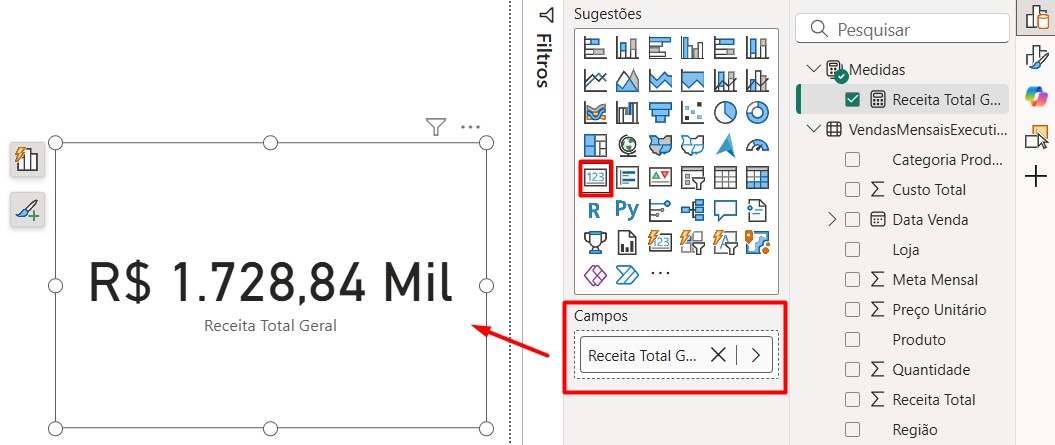The width and height of the screenshot is (1055, 445).
Task: Add the gauge visual
Action: [758, 145]
